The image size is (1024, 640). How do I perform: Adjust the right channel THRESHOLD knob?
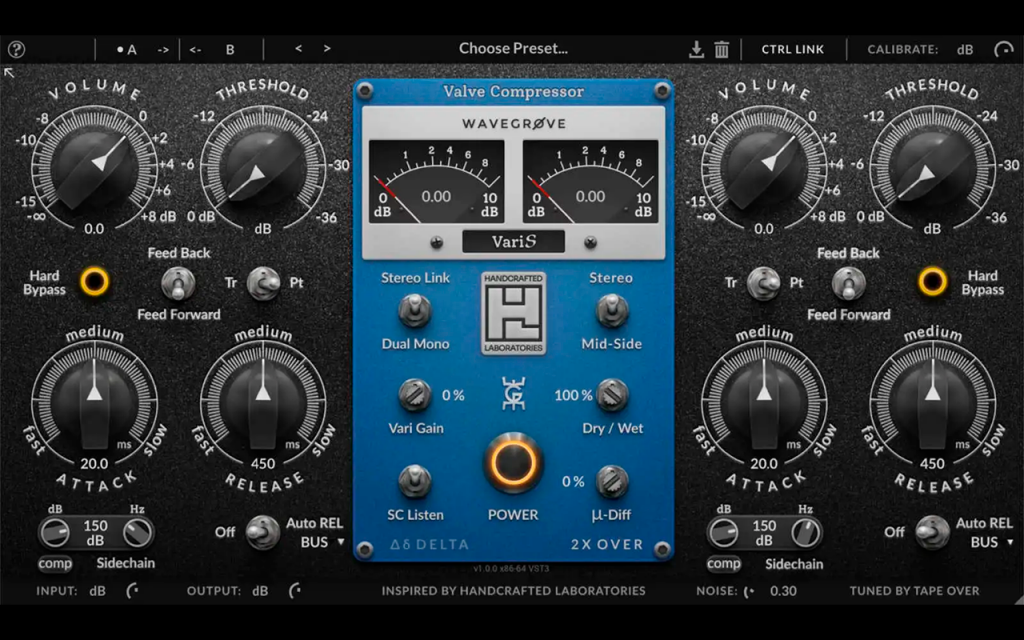point(933,167)
